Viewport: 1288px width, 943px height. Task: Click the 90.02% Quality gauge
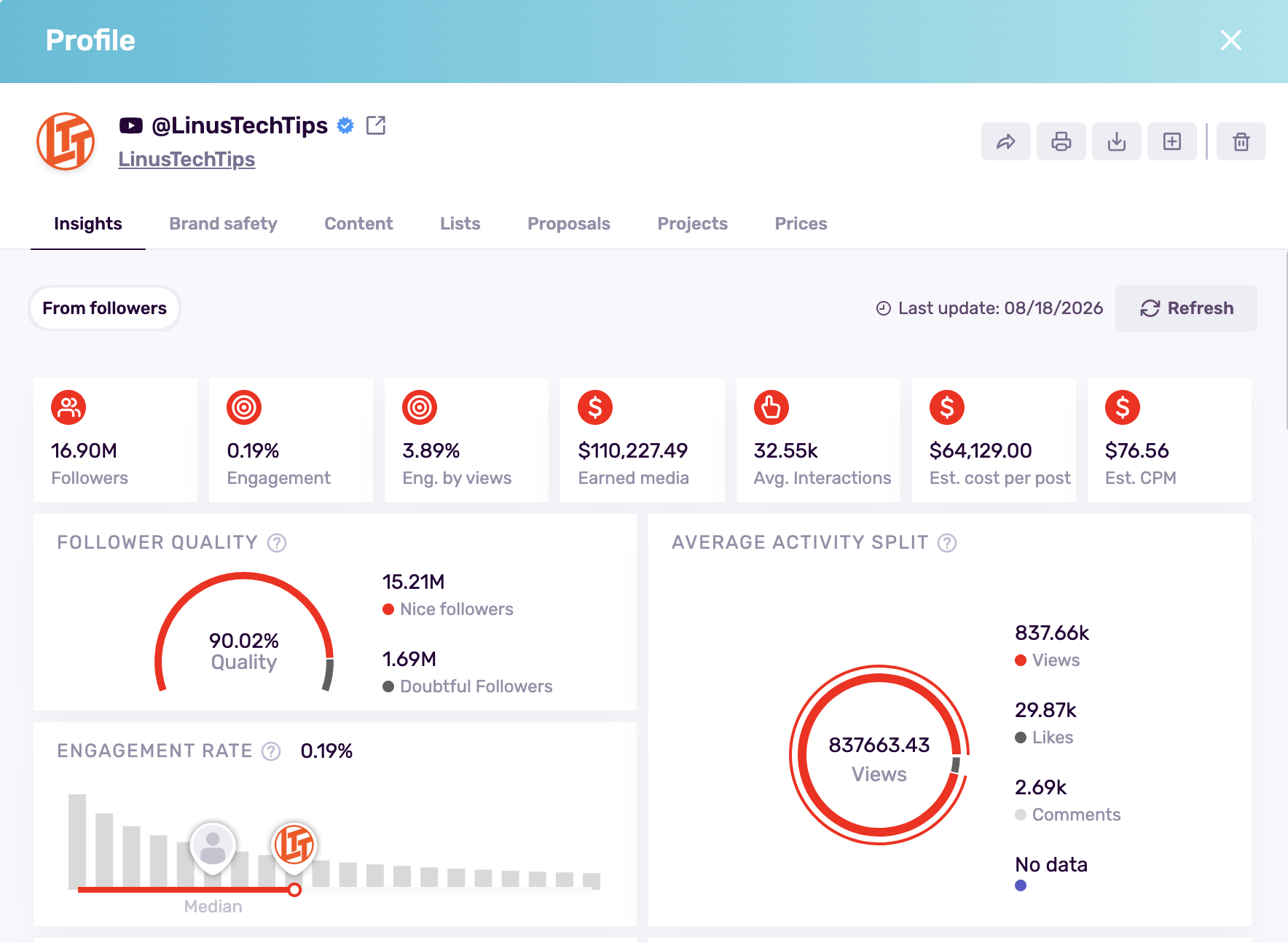(x=244, y=633)
